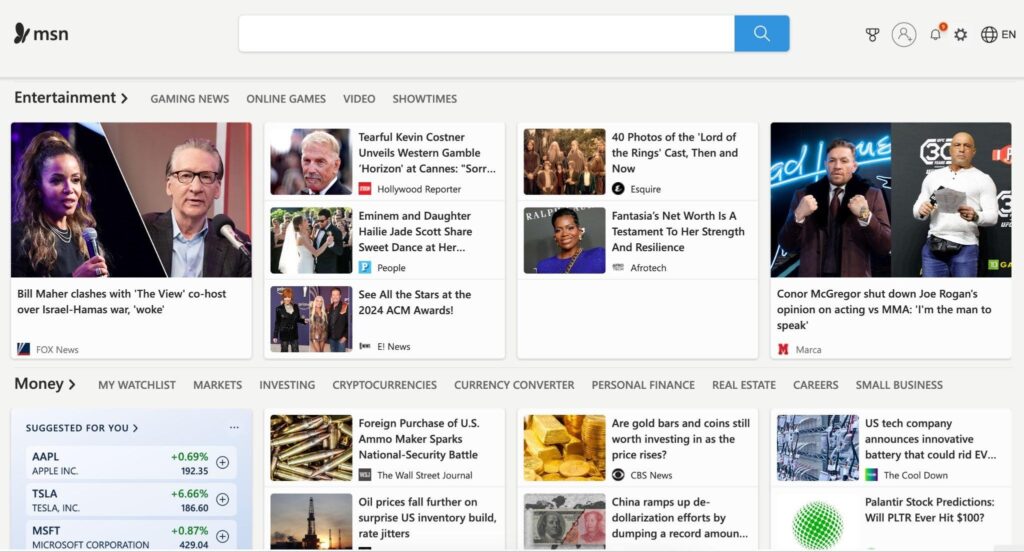This screenshot has width=1024, height=552.
Task: Open the Suggested For You ellipsis menu
Action: coord(234,427)
